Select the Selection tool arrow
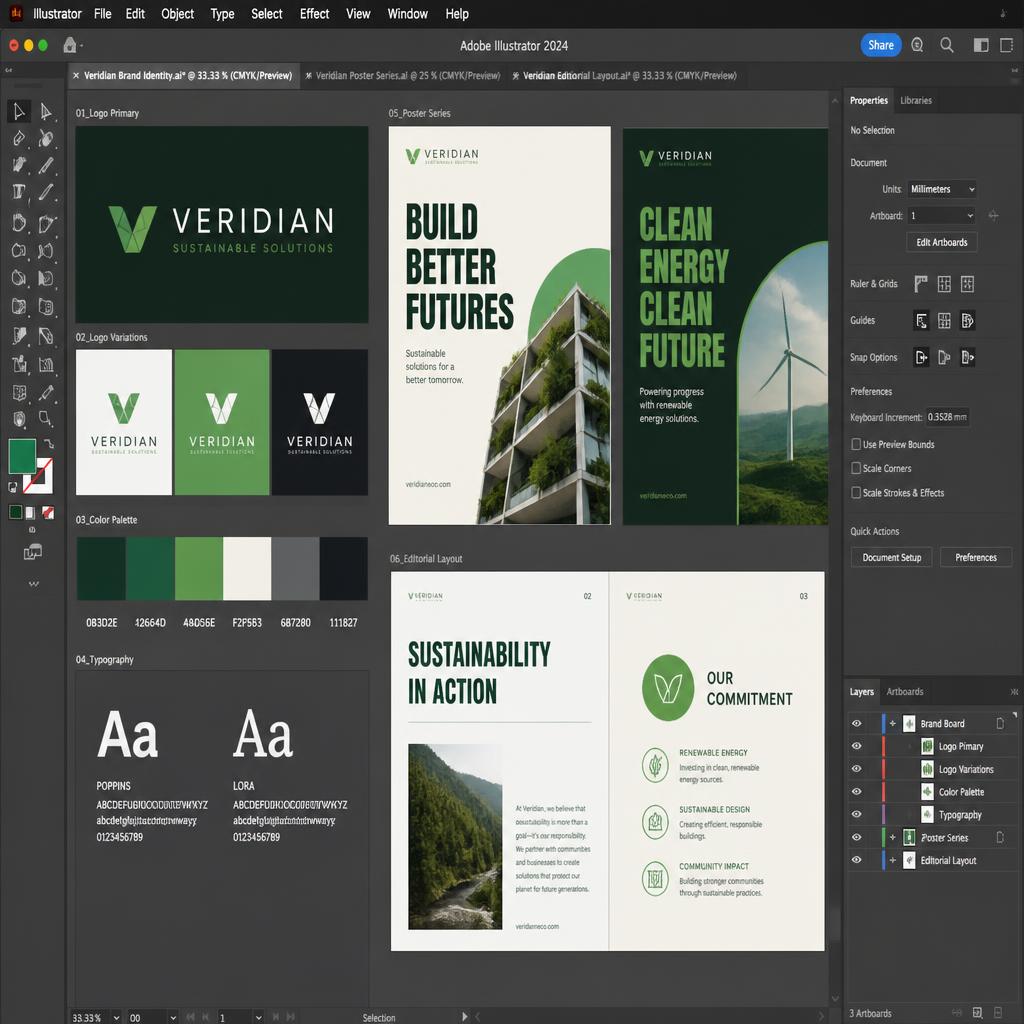1024x1024 pixels. click(x=19, y=112)
